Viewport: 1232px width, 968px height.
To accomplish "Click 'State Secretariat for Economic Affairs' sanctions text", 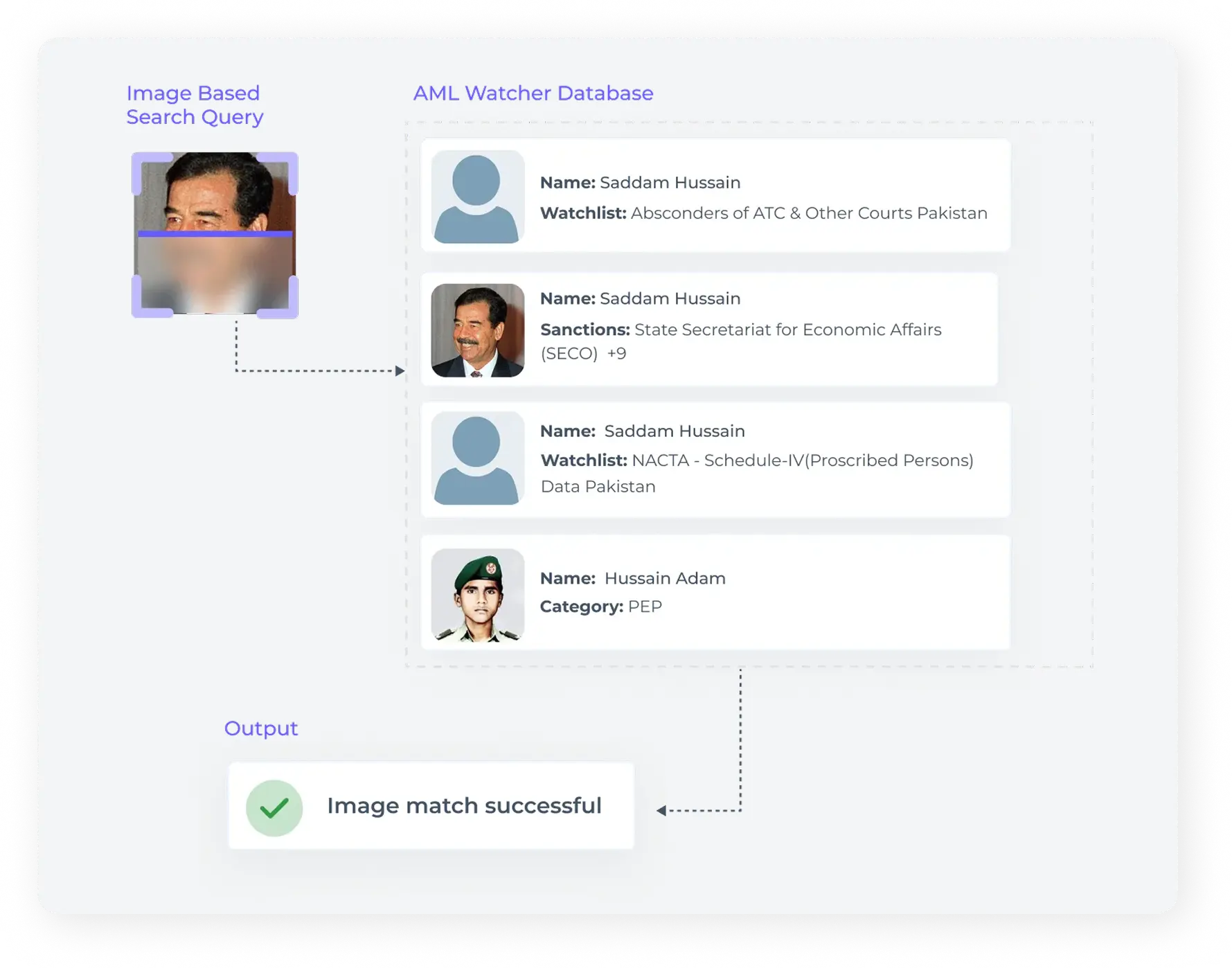I will tap(788, 330).
